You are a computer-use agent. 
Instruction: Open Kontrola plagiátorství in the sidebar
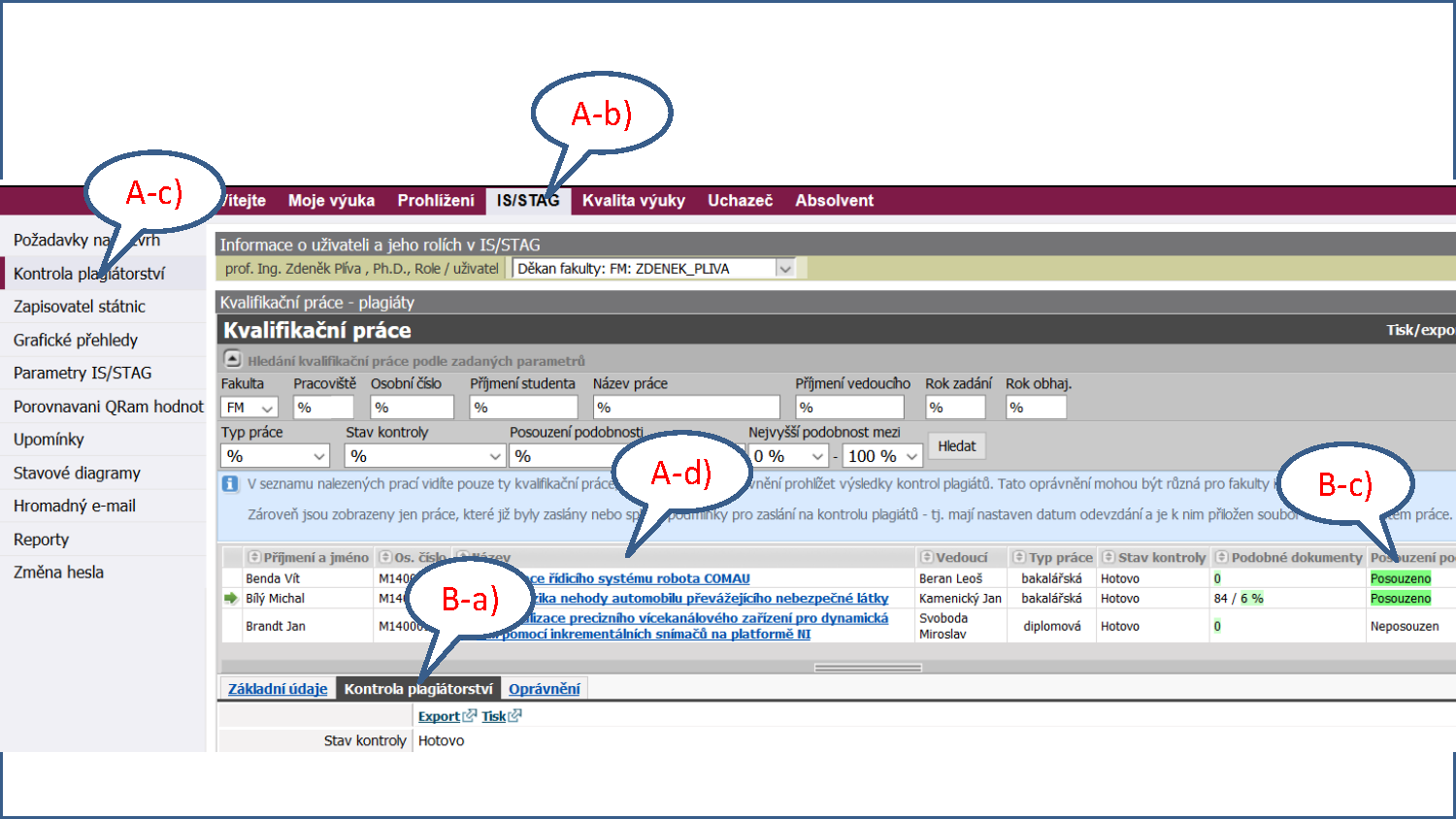pos(103,274)
